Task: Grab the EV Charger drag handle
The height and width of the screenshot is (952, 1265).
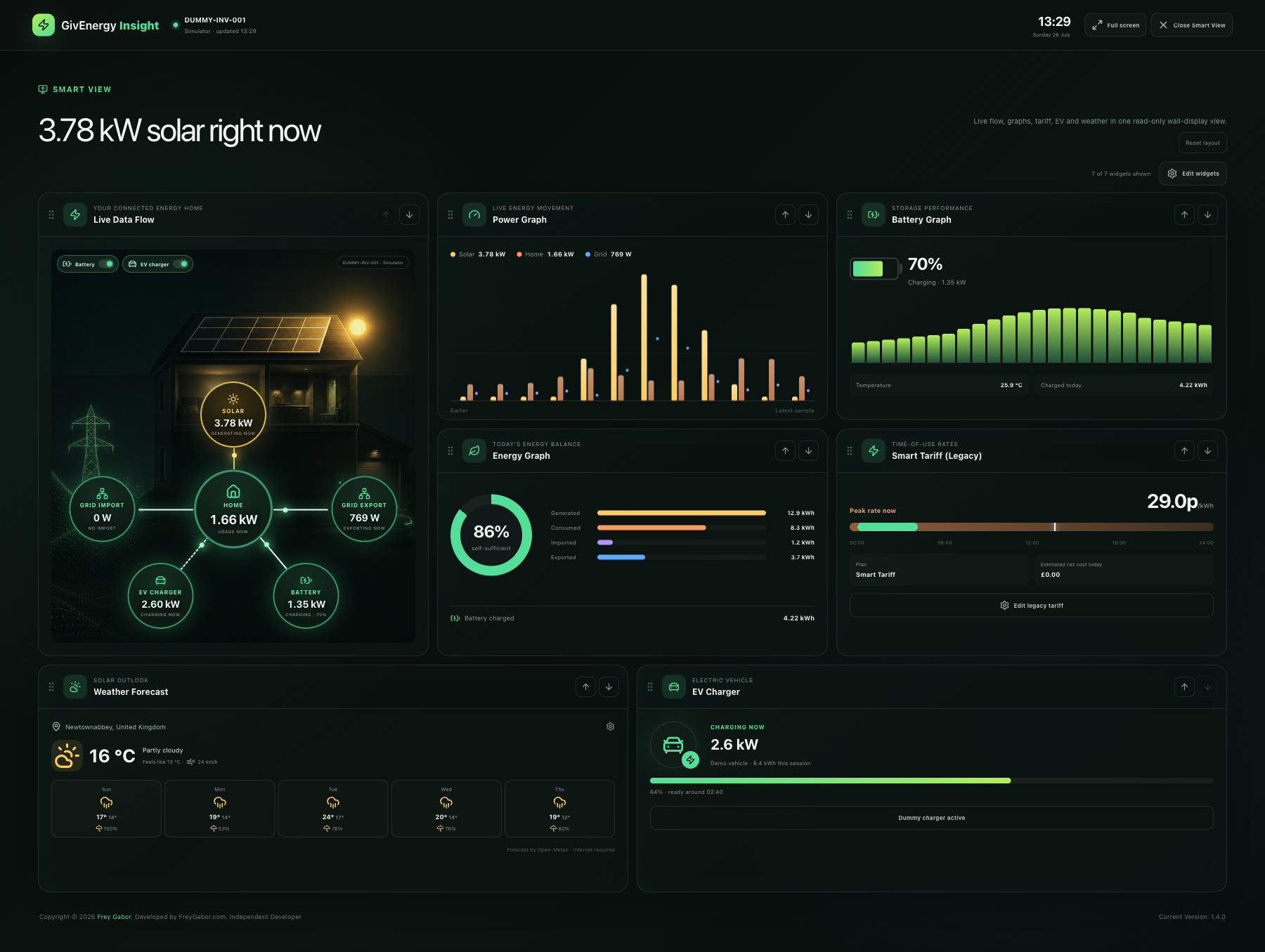Action: coord(650,687)
